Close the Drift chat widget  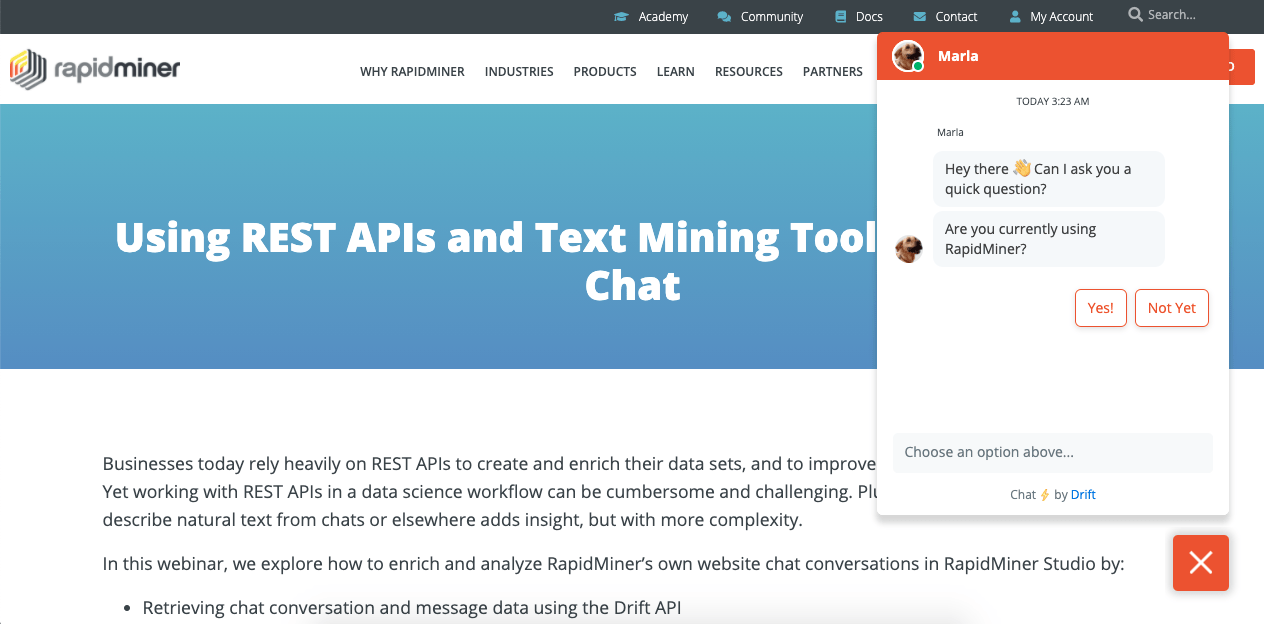click(1201, 563)
